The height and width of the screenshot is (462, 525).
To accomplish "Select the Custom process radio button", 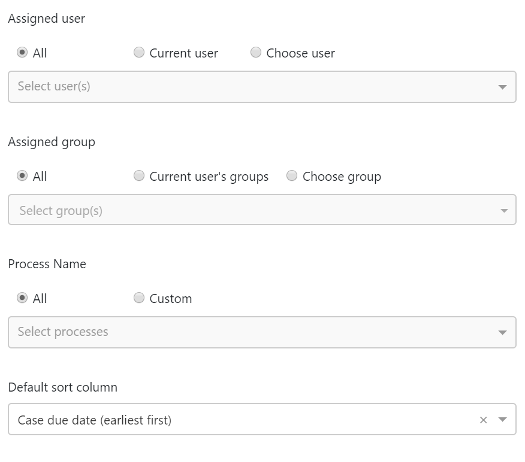I will [139, 298].
